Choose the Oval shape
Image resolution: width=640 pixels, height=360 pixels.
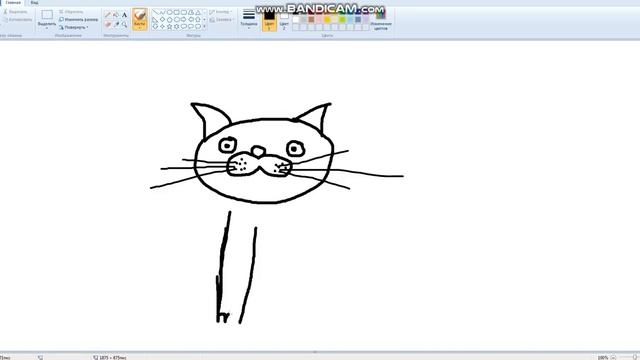(x=170, y=13)
